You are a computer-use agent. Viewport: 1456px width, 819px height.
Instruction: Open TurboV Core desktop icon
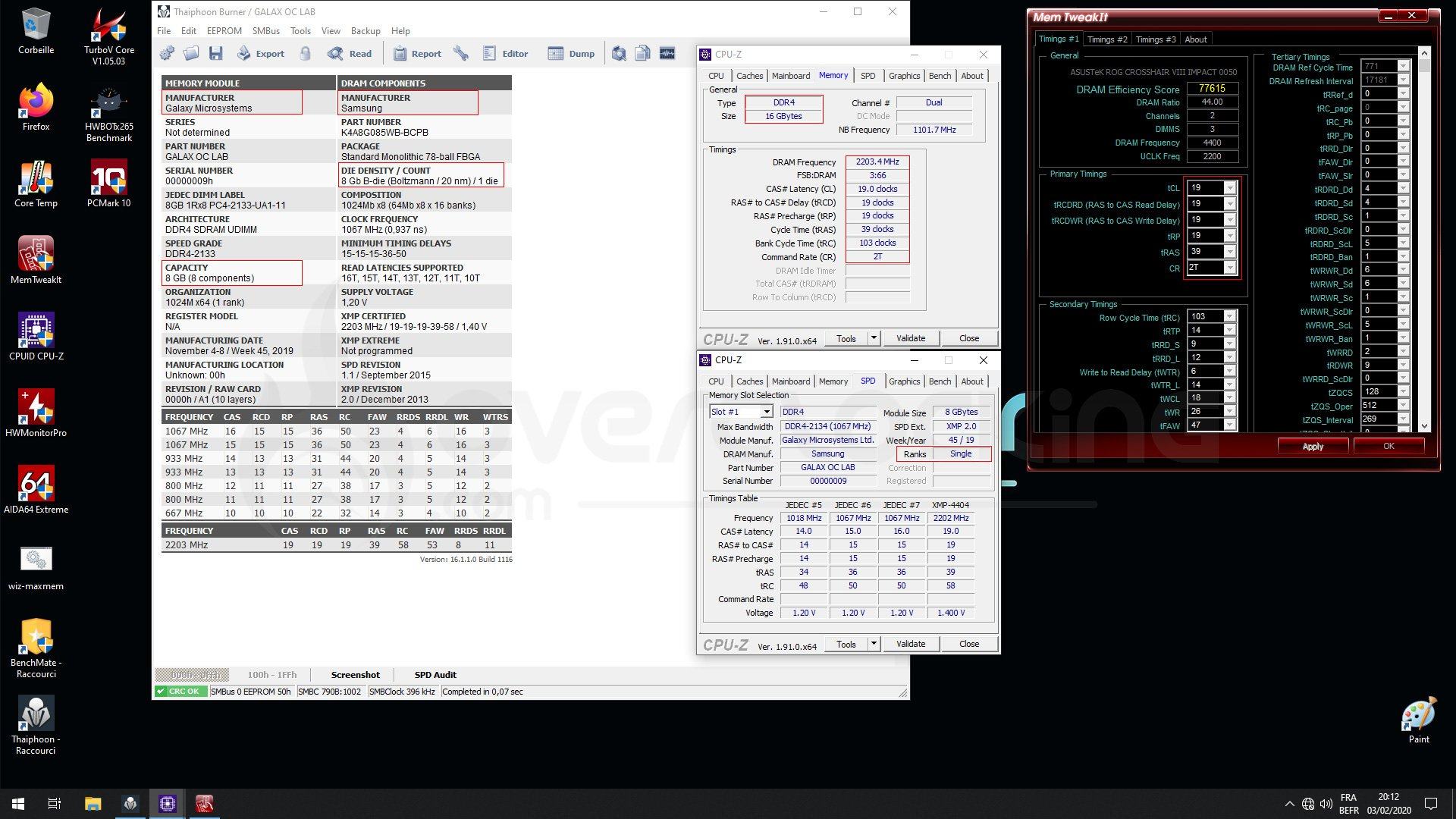tap(109, 37)
